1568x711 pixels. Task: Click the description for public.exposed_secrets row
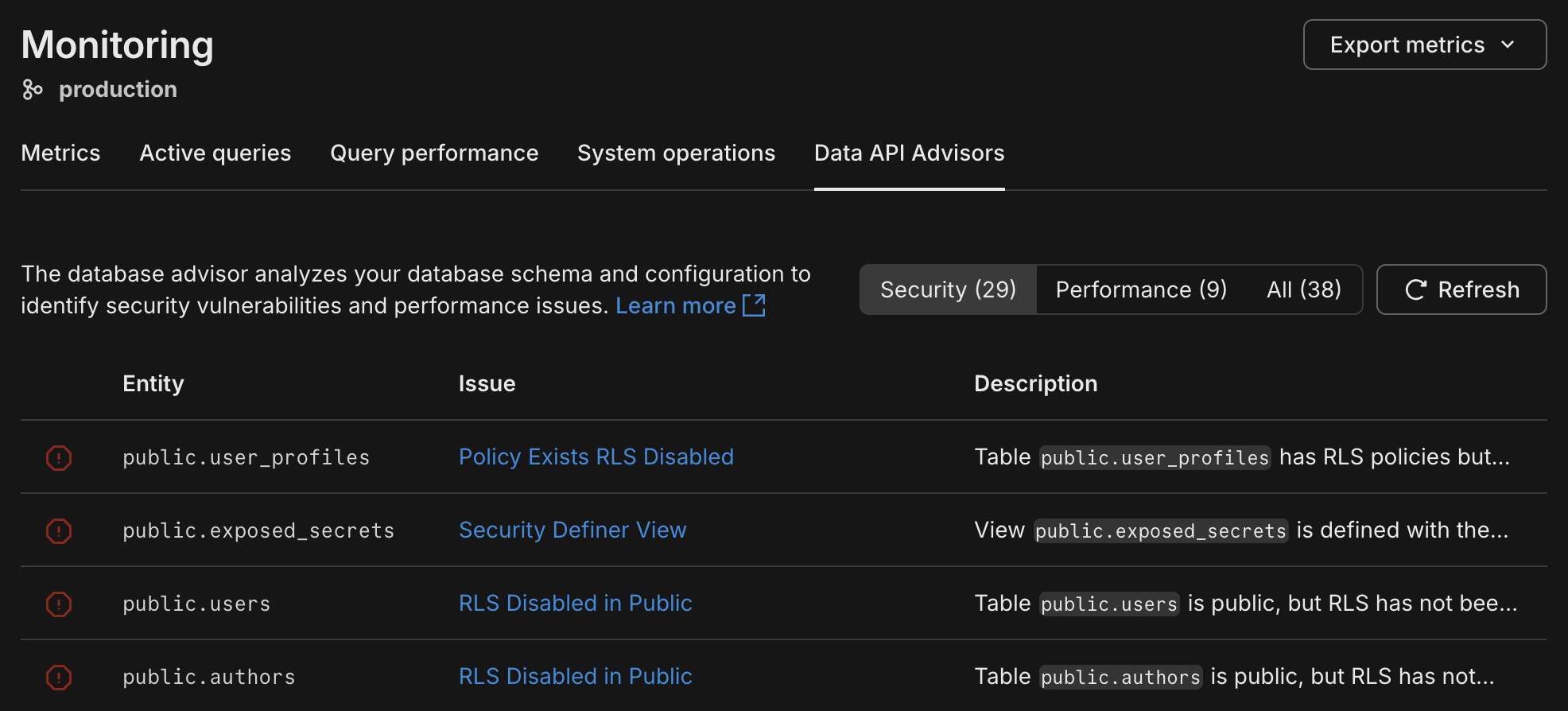tap(1241, 530)
